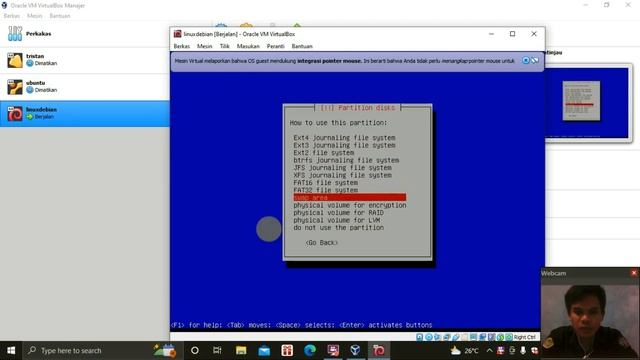Open Bantuan menu in VirtualBox Manager
The image size is (640, 360).
[x=60, y=16]
